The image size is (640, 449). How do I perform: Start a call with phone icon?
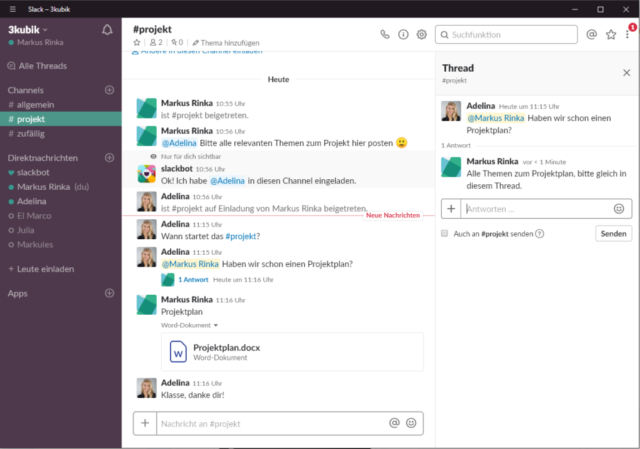point(386,34)
